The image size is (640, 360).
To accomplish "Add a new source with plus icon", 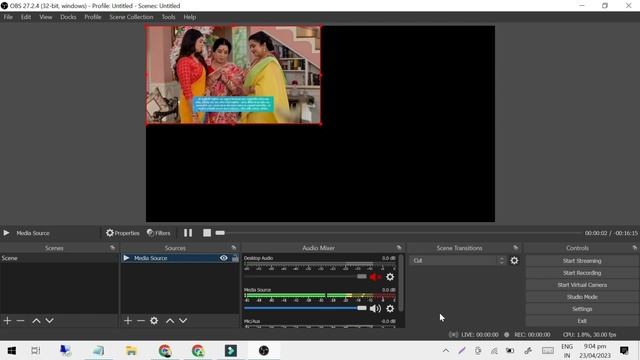I will (128, 321).
